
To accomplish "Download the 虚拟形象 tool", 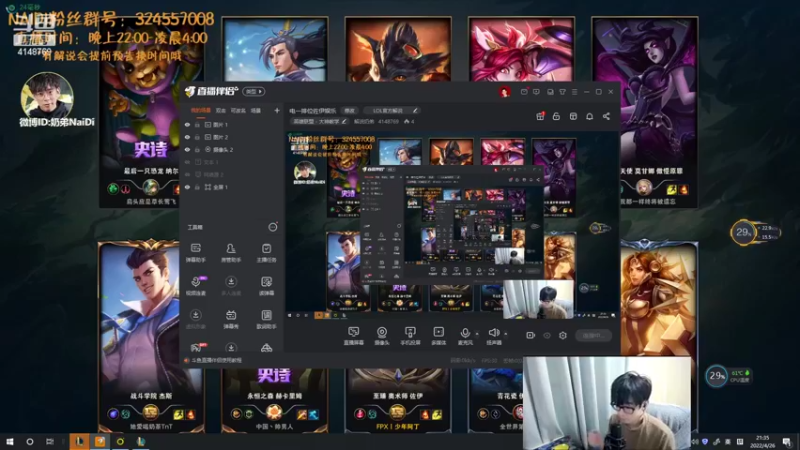I will pyautogui.click(x=195, y=319).
